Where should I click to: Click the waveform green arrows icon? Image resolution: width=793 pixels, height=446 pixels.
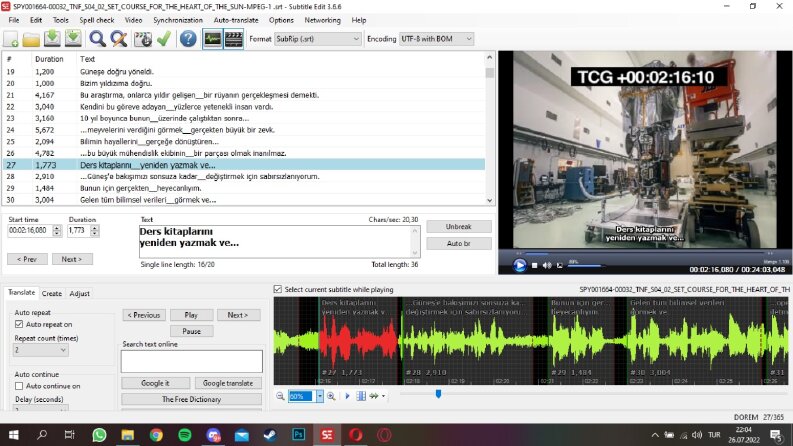[x=374, y=396]
